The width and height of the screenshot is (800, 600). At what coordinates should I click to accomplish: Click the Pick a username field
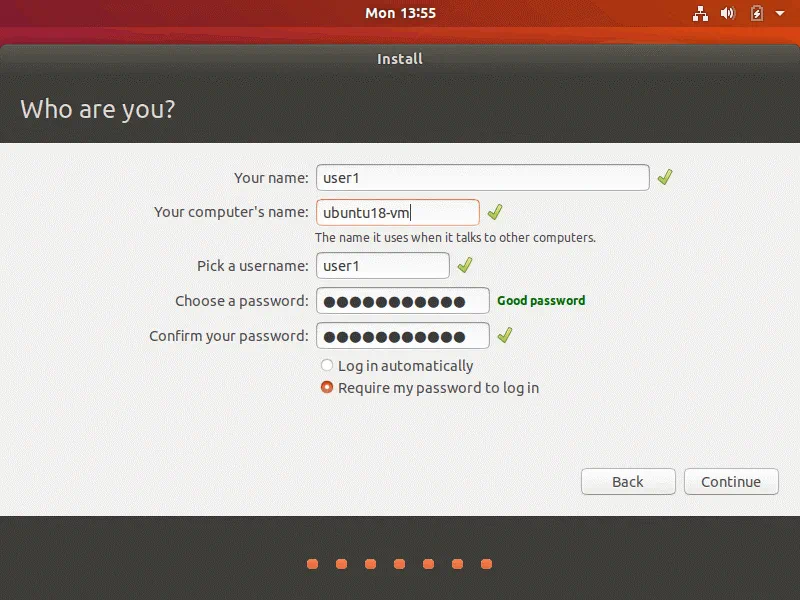(383, 265)
